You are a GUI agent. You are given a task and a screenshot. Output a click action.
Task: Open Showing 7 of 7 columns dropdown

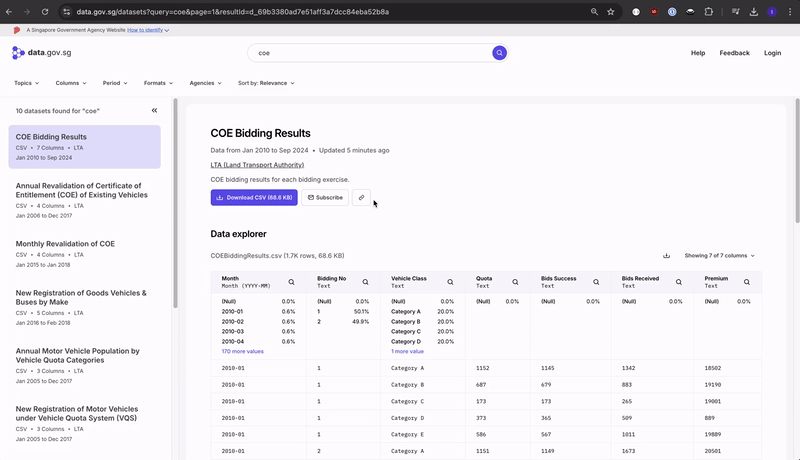[x=719, y=255]
